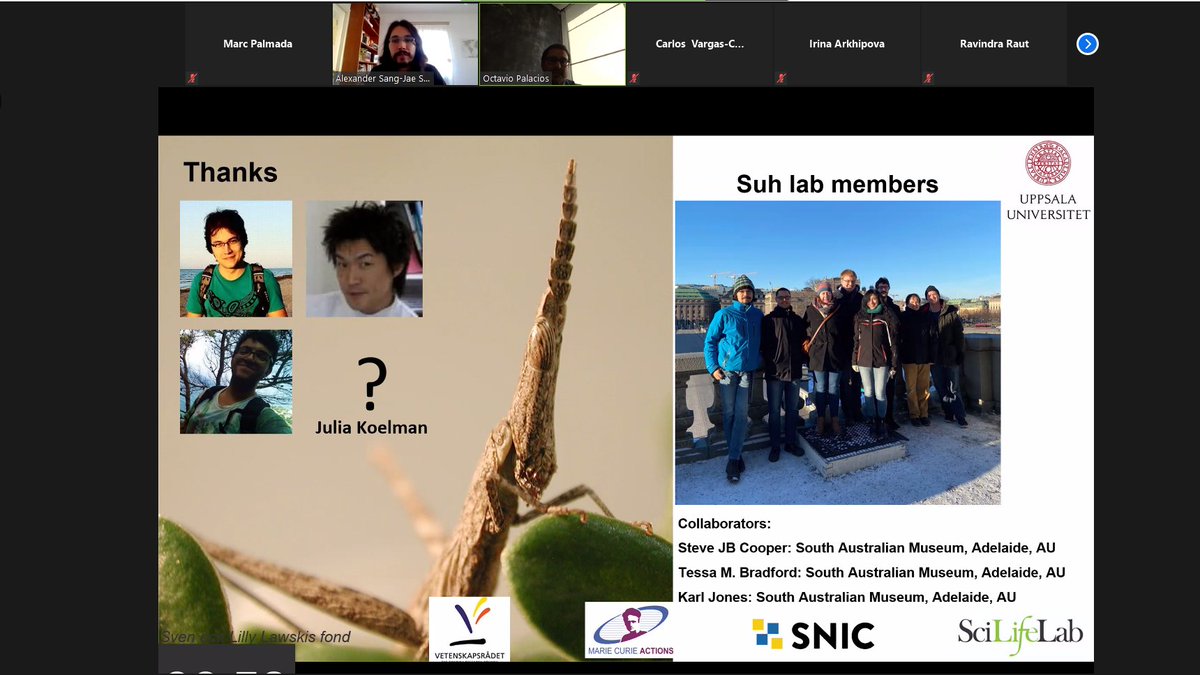Screen dimensions: 1200x675
Task: Click the black-haired man's portrait with white collar
Action: pos(364,259)
